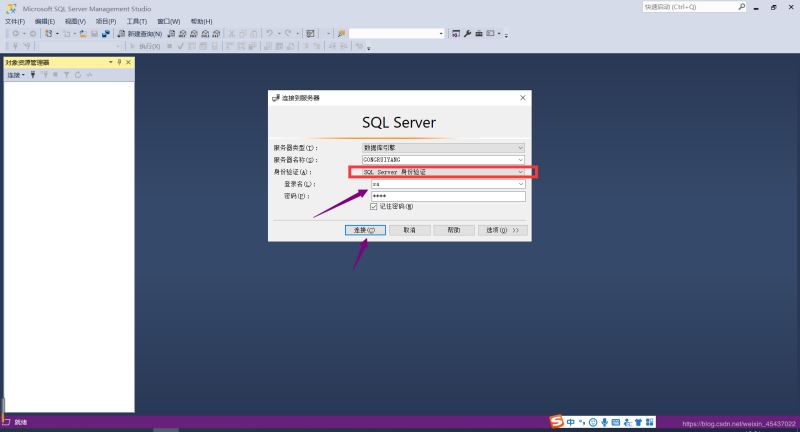Image resolution: width=800 pixels, height=432 pixels.
Task: Open the 服务器名称 combo box
Action: pyautogui.click(x=443, y=160)
